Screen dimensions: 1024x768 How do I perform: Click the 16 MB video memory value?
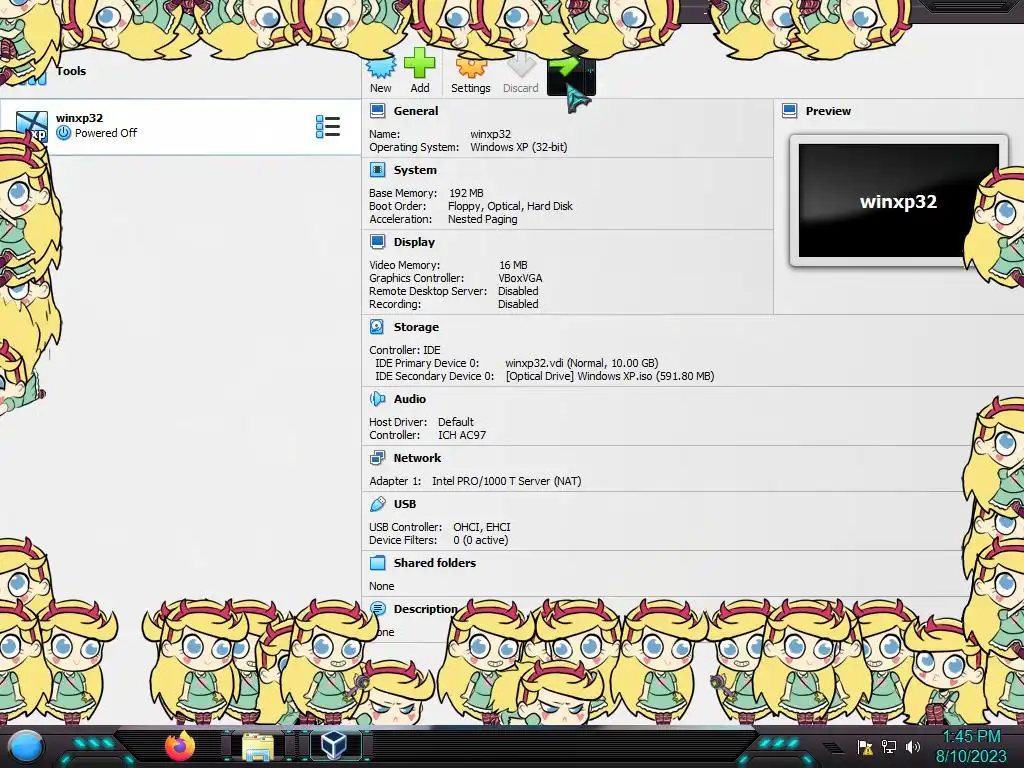point(513,264)
